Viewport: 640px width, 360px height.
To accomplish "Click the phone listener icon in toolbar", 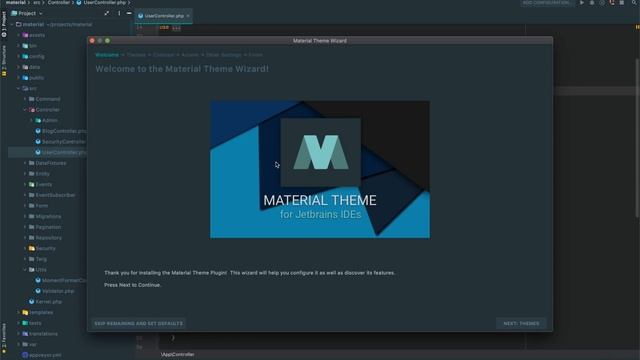I will click(612, 3).
